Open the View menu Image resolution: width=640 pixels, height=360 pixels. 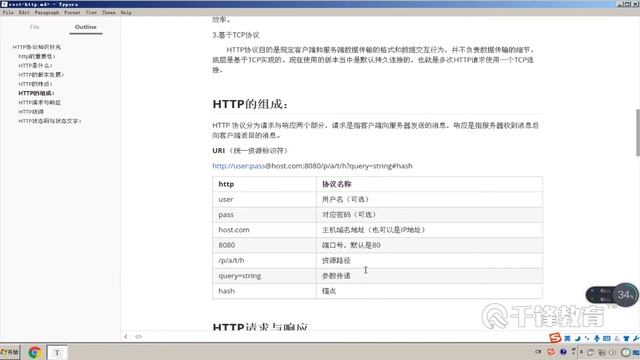pos(91,13)
